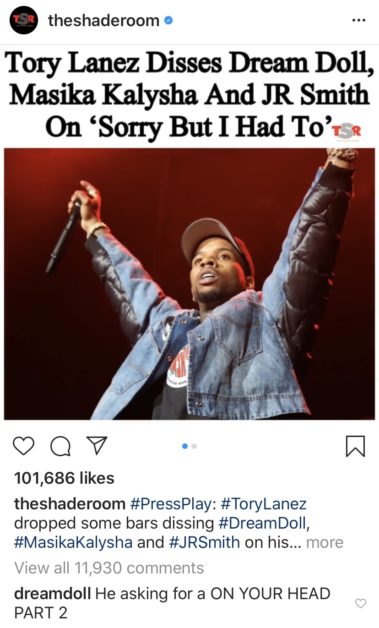Tap the verified badge next to theshaderoom
Viewport: 379px width, 628px height.
(x=169, y=20)
